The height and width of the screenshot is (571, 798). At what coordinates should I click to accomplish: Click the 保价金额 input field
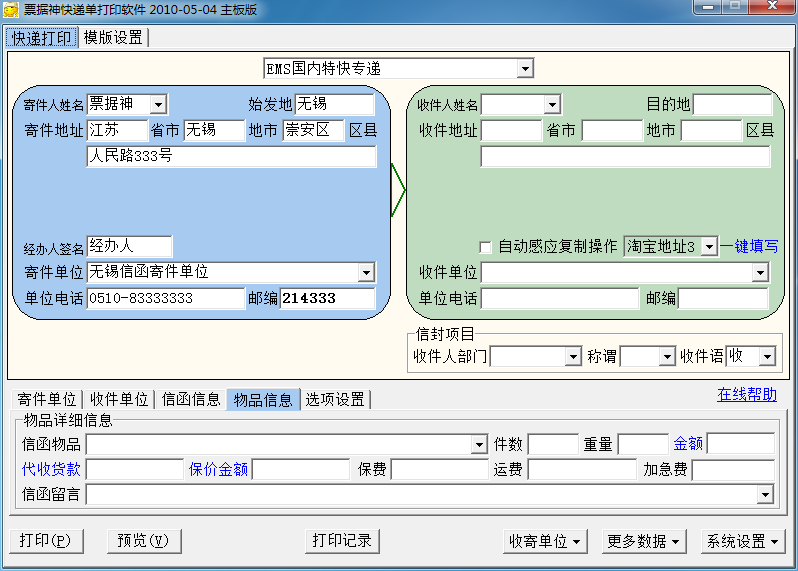(x=301, y=469)
